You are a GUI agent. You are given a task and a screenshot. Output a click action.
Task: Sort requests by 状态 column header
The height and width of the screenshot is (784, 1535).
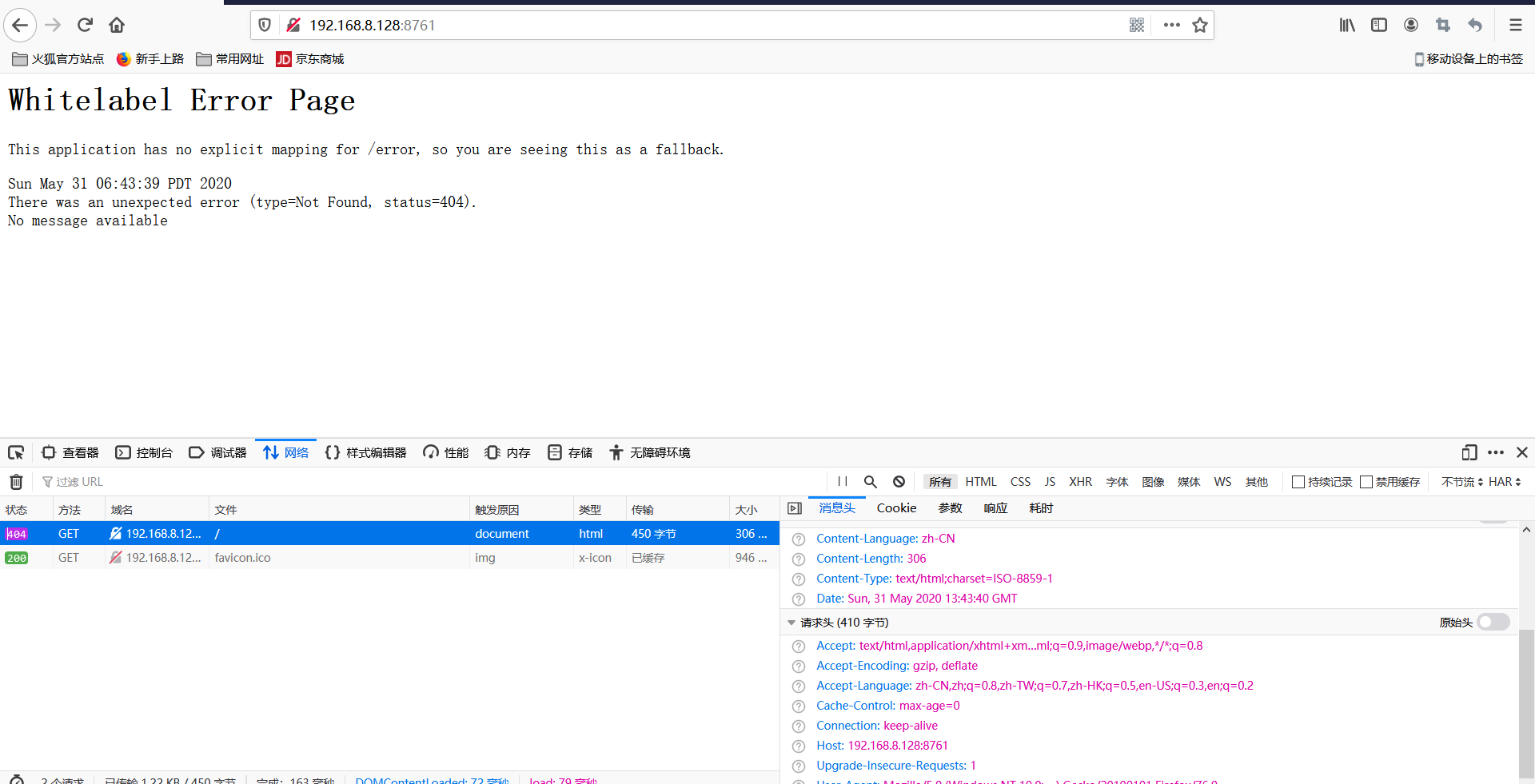[x=26, y=510]
